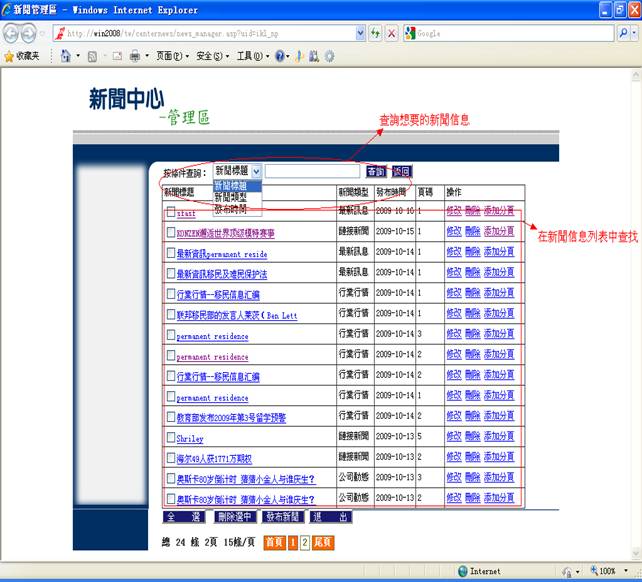Screen dimensions: 642x582
Task: Click the 查詢 search button
Action: [x=375, y=172]
